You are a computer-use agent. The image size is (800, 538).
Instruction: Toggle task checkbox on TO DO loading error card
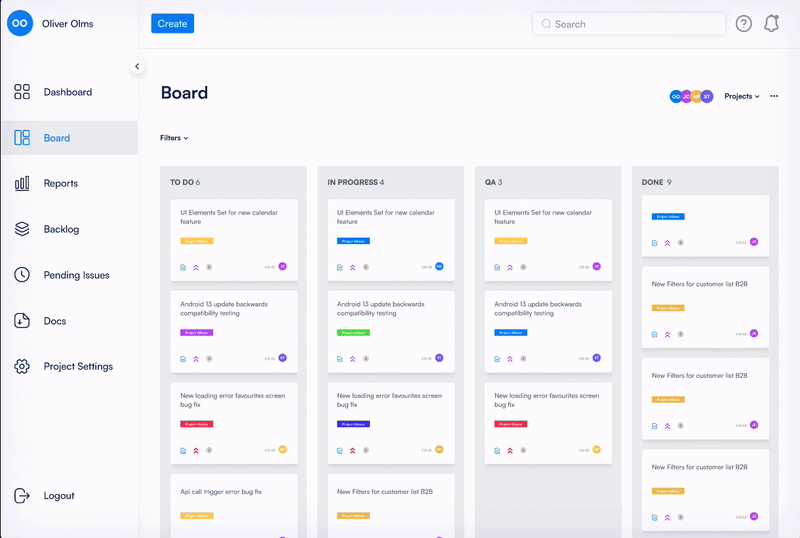coord(183,451)
